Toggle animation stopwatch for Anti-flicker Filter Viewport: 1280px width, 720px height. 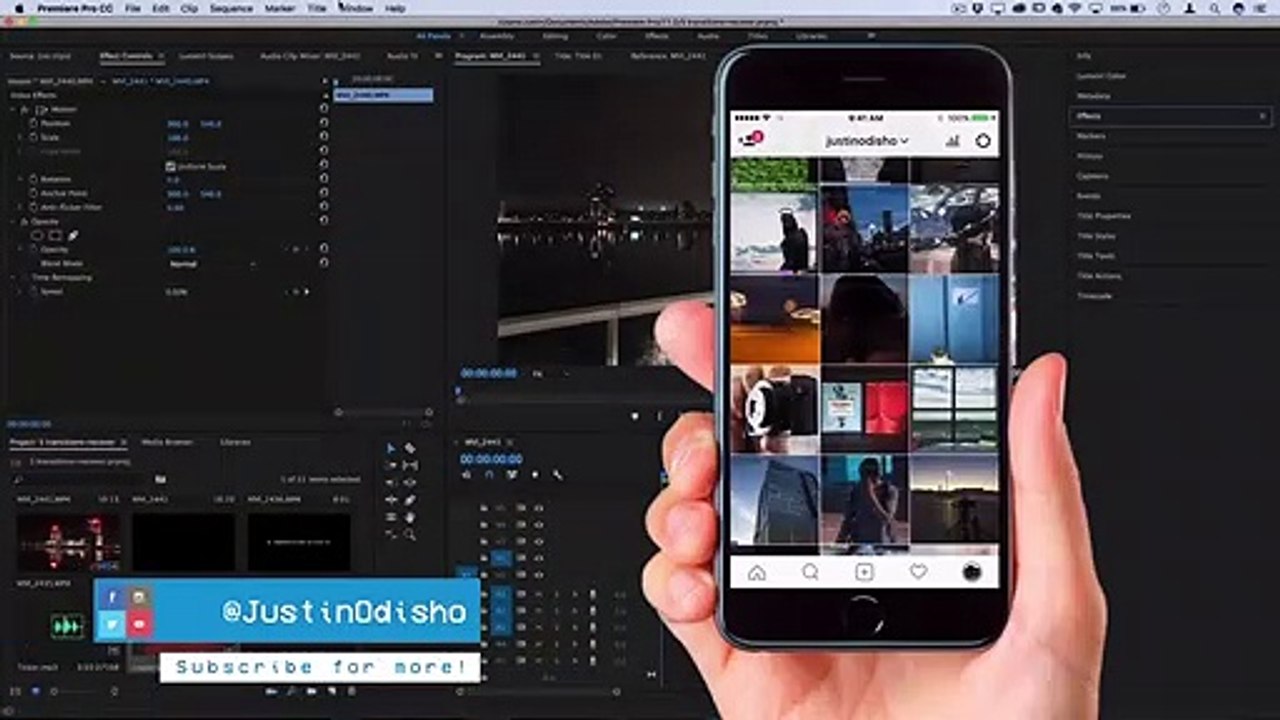click(x=33, y=208)
